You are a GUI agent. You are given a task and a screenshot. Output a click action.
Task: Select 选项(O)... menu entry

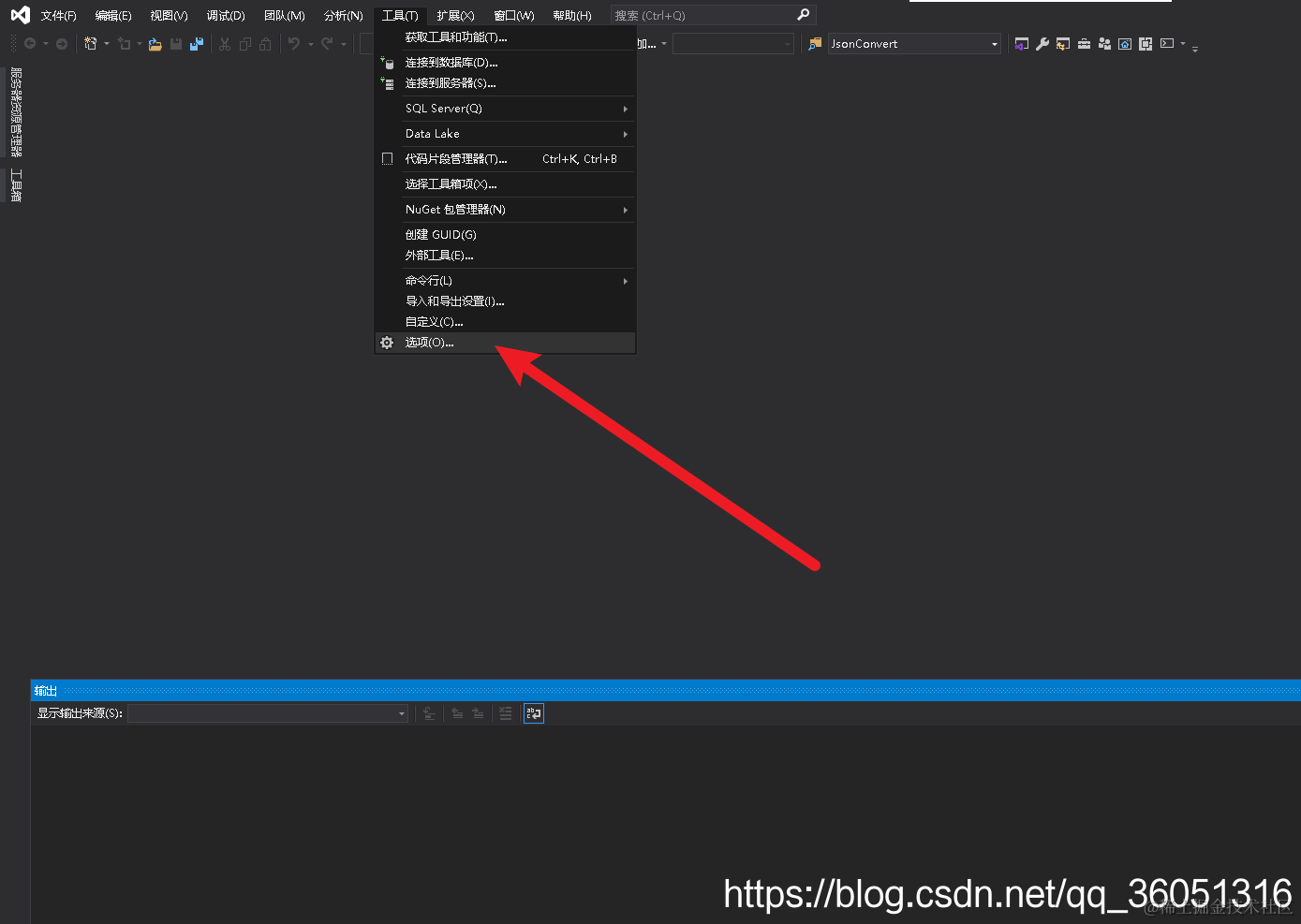pos(505,343)
